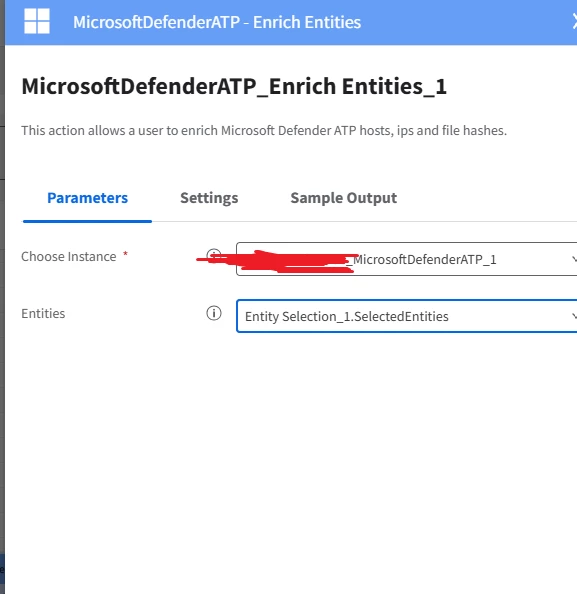The width and height of the screenshot is (577, 594).
Task: Click the info icon beside Entities
Action: pos(214,313)
